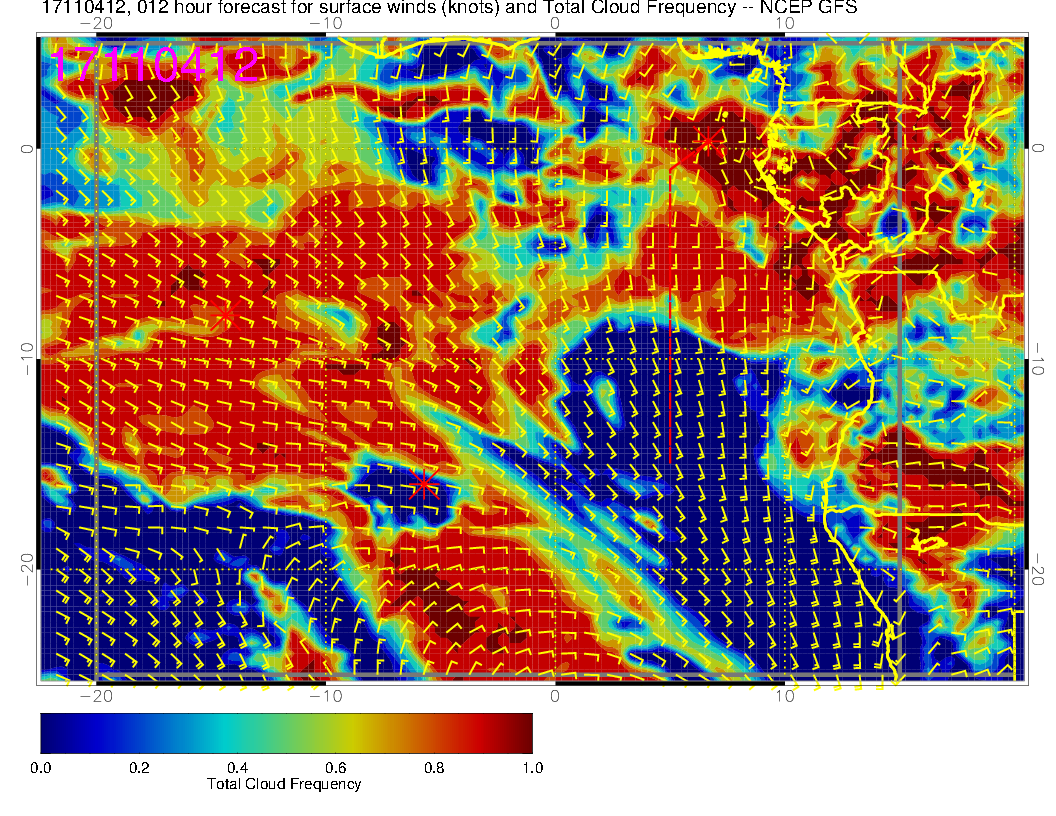This screenshot has width=1056, height=816.
Task: Click the red vertical track line at 5 degrees east
Action: click(670, 314)
